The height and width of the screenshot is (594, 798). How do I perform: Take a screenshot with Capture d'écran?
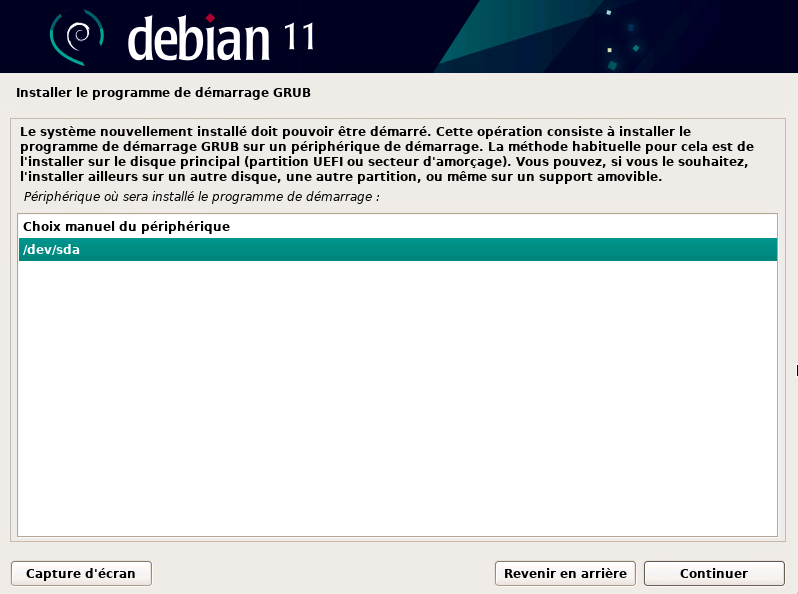[81, 574]
